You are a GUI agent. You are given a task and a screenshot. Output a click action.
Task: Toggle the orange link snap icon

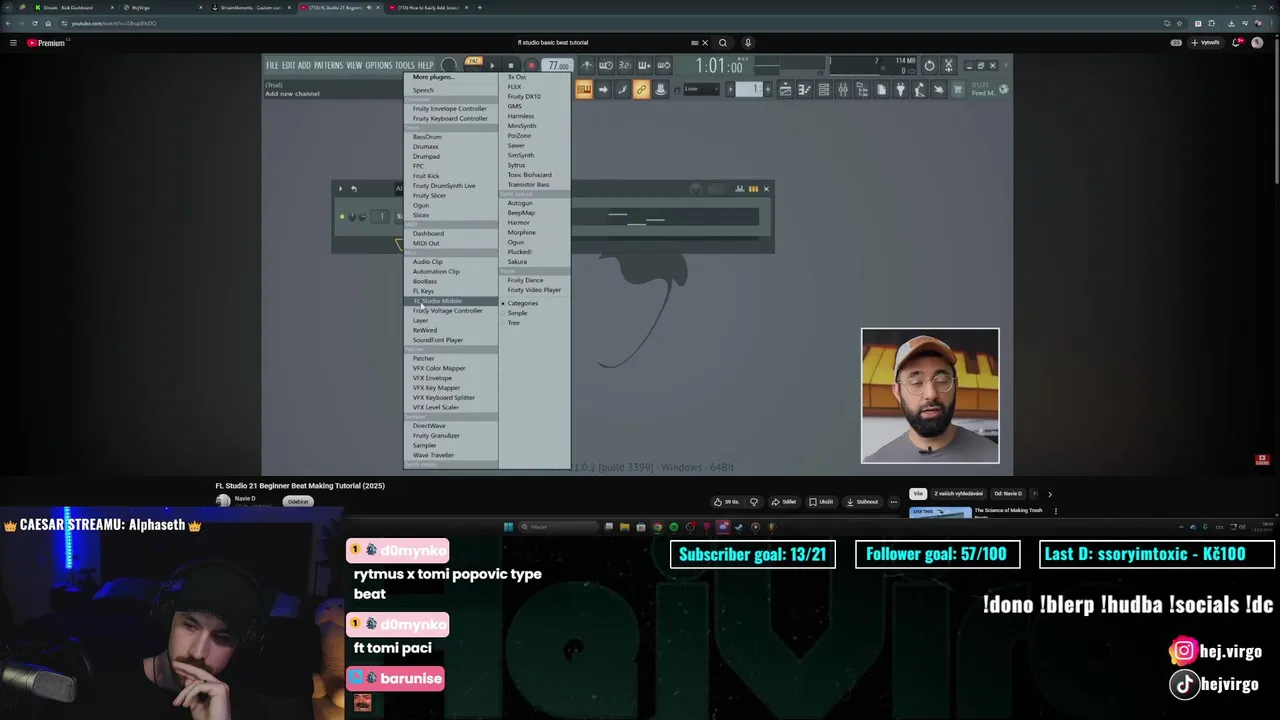click(641, 90)
